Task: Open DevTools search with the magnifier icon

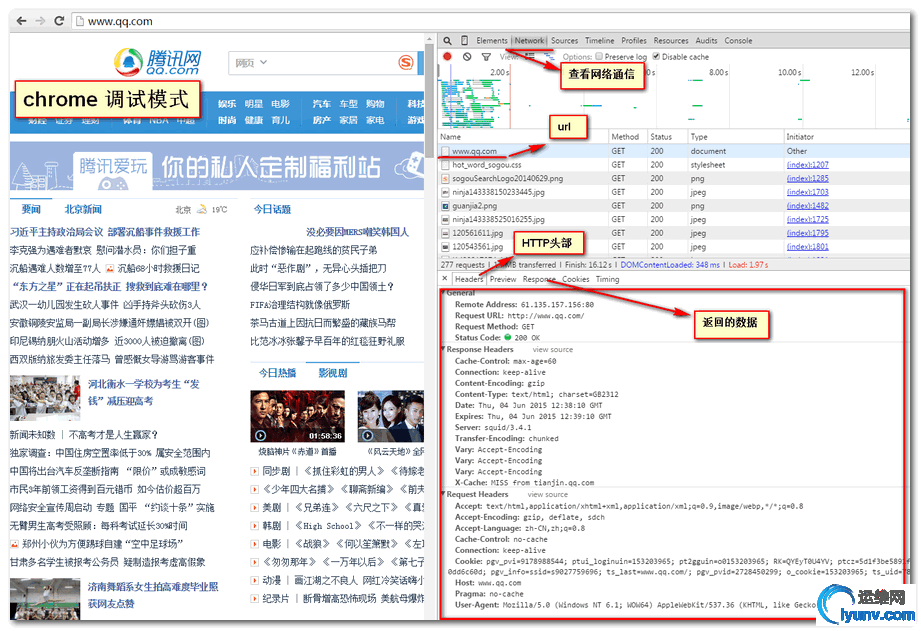Action: [x=448, y=41]
